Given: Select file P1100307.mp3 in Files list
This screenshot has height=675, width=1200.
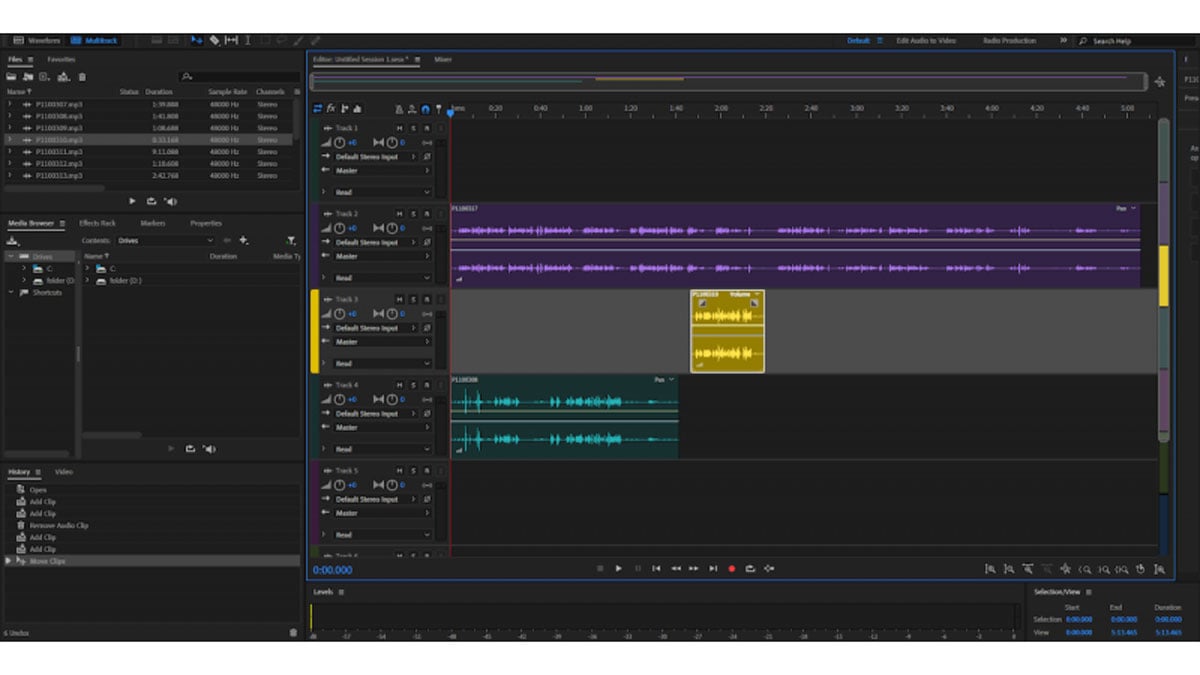Looking at the screenshot, I should 150,104.
